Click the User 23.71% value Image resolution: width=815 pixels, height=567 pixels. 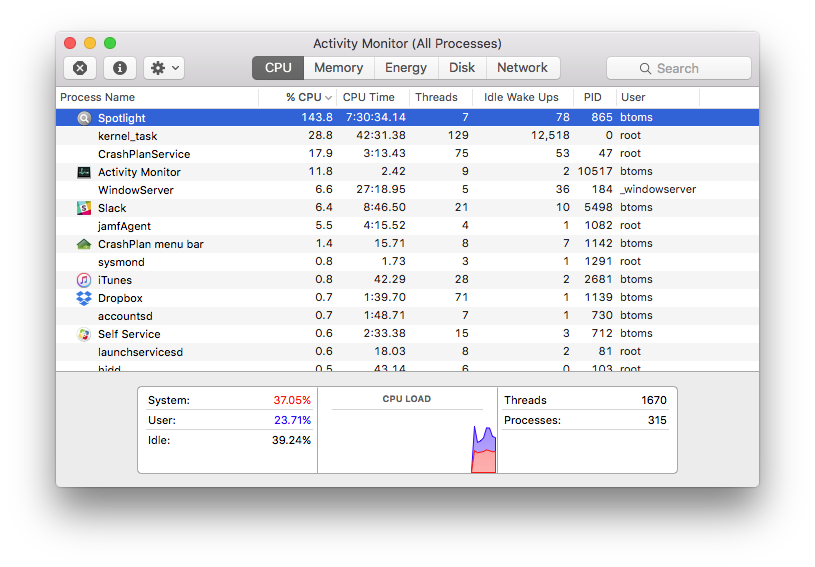point(293,420)
